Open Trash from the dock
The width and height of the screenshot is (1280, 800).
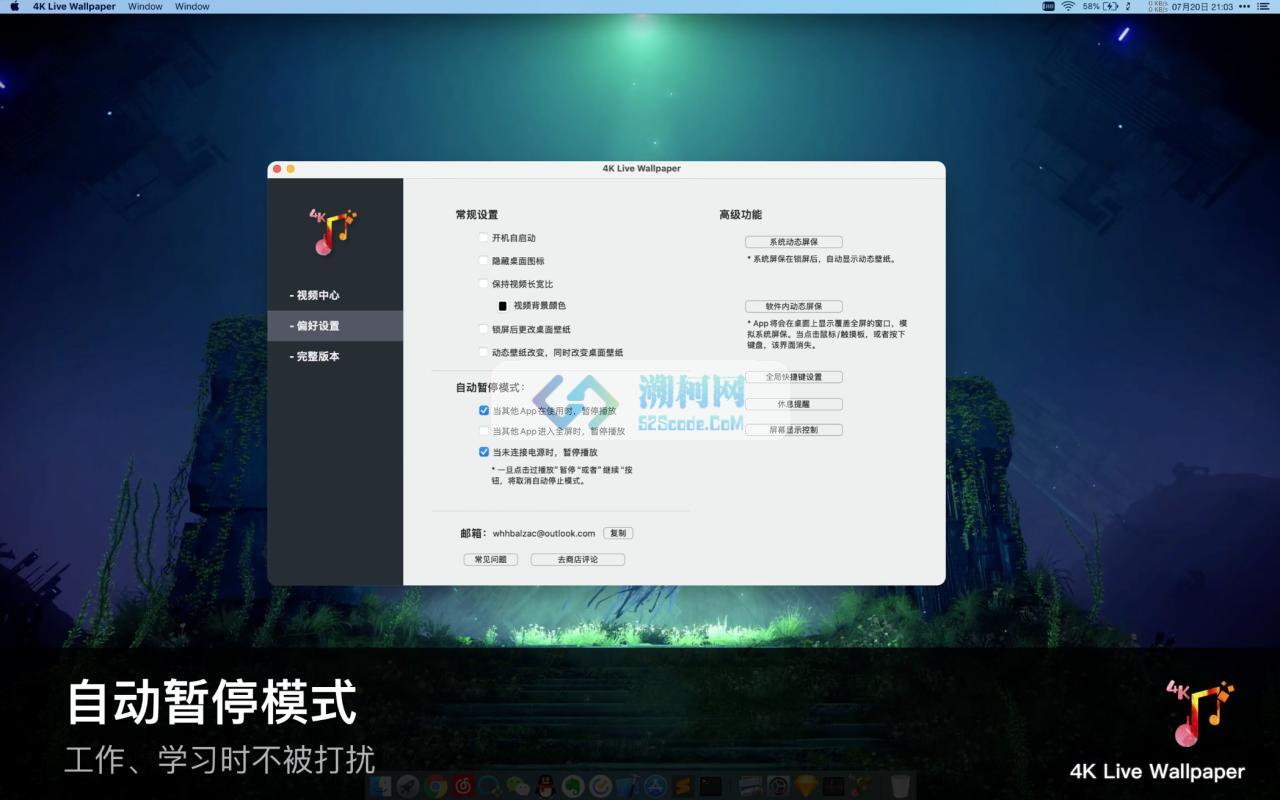[x=900, y=786]
